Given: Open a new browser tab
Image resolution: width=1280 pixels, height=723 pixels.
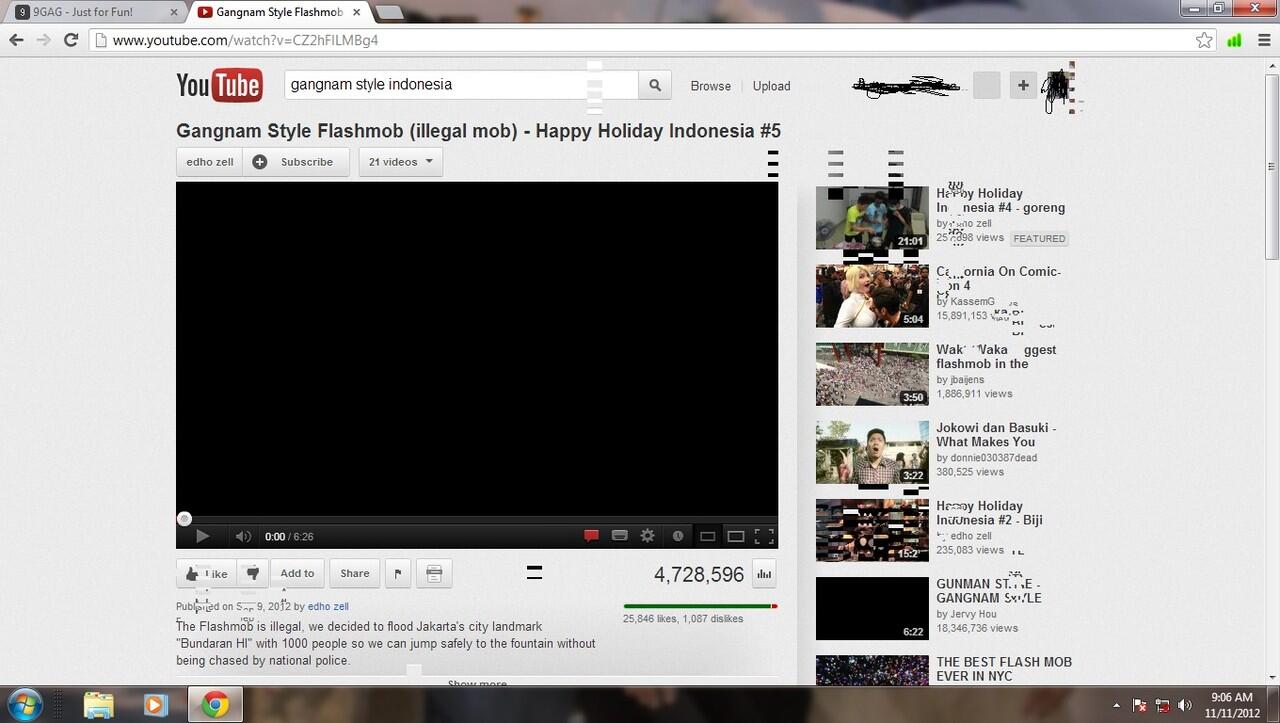Looking at the screenshot, I should click(x=389, y=12).
